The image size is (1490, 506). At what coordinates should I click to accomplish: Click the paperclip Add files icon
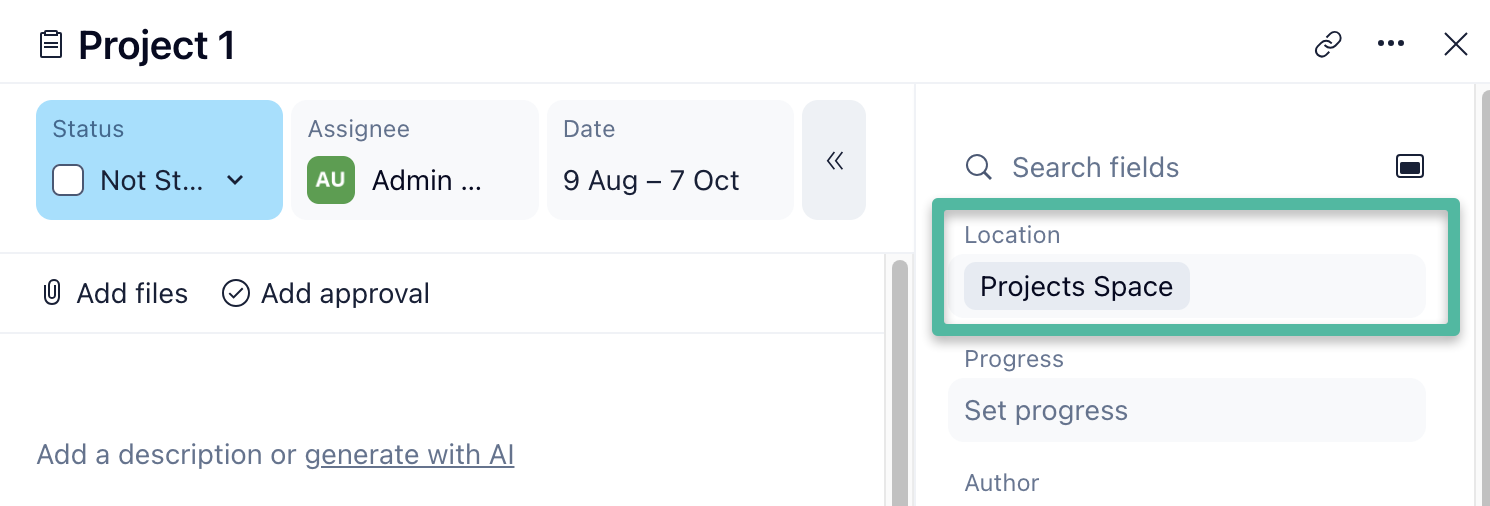coord(52,293)
